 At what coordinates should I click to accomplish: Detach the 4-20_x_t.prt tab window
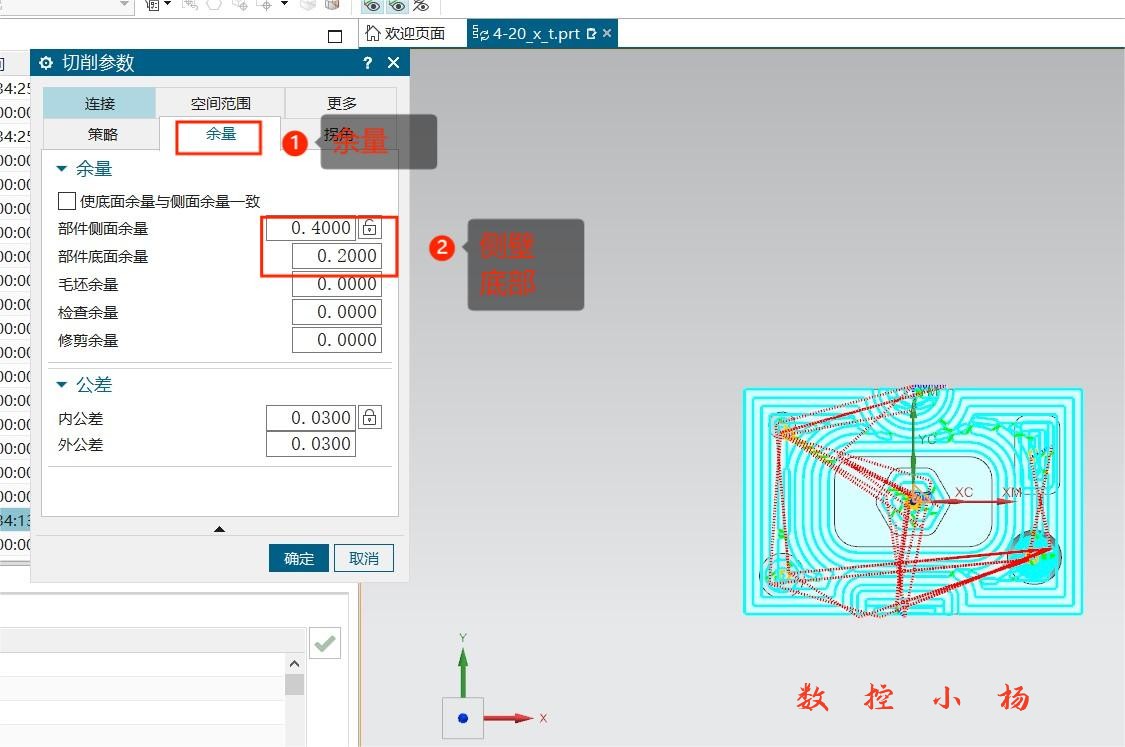(x=591, y=34)
